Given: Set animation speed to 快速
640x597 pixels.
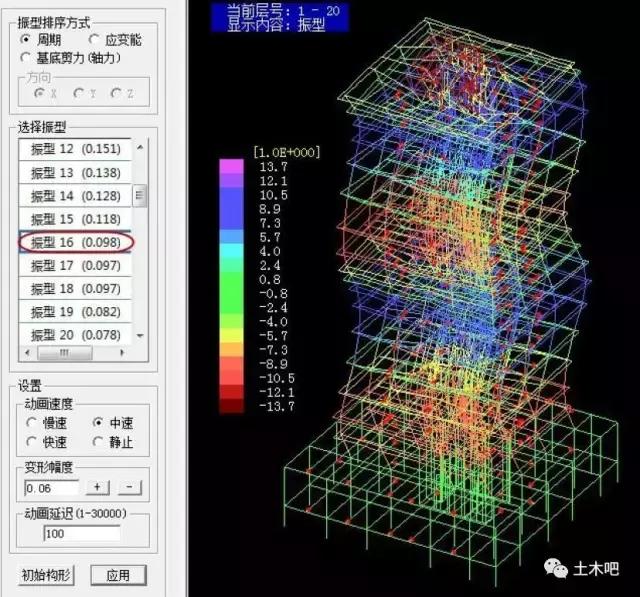Looking at the screenshot, I should click(31, 442).
